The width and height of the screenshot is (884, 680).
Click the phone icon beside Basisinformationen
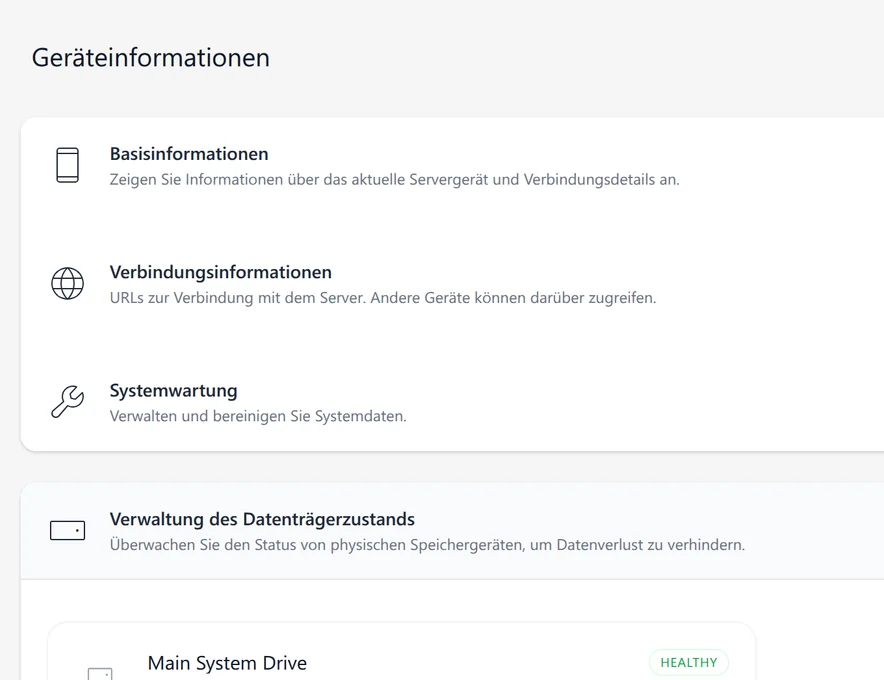[68, 165]
